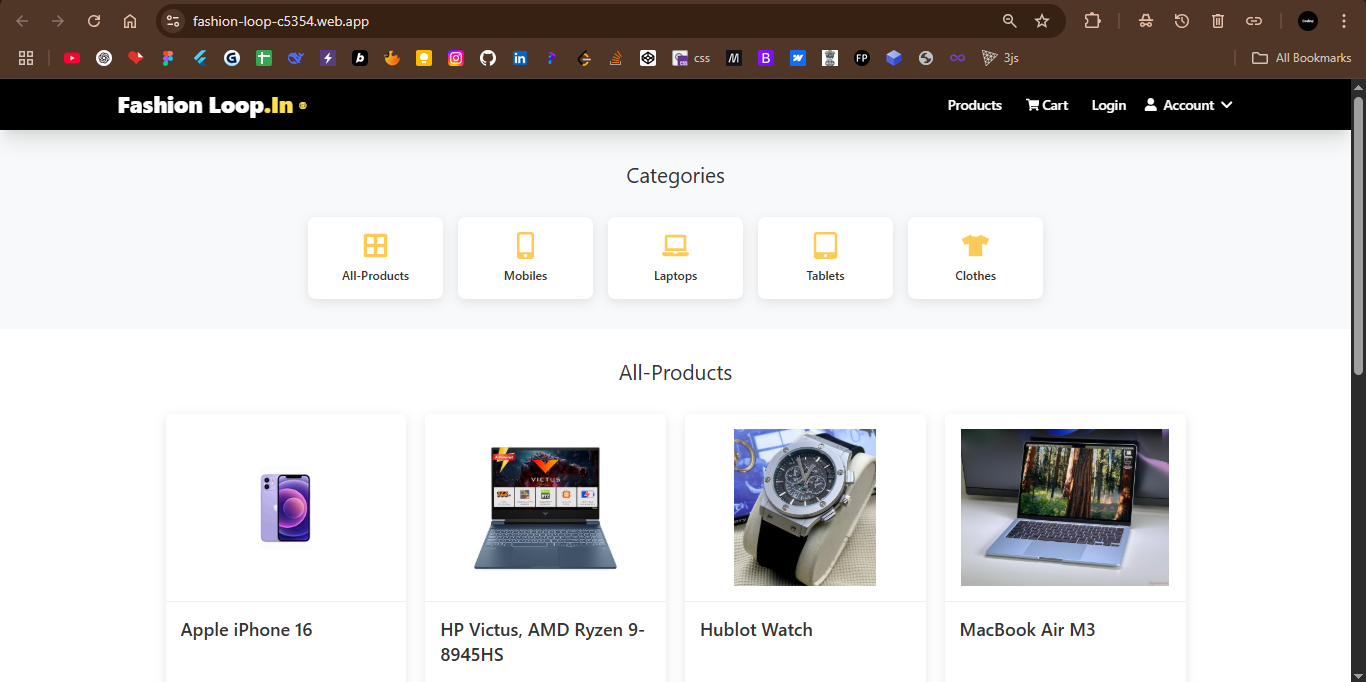Open the browser apps grid shortcut

26,58
